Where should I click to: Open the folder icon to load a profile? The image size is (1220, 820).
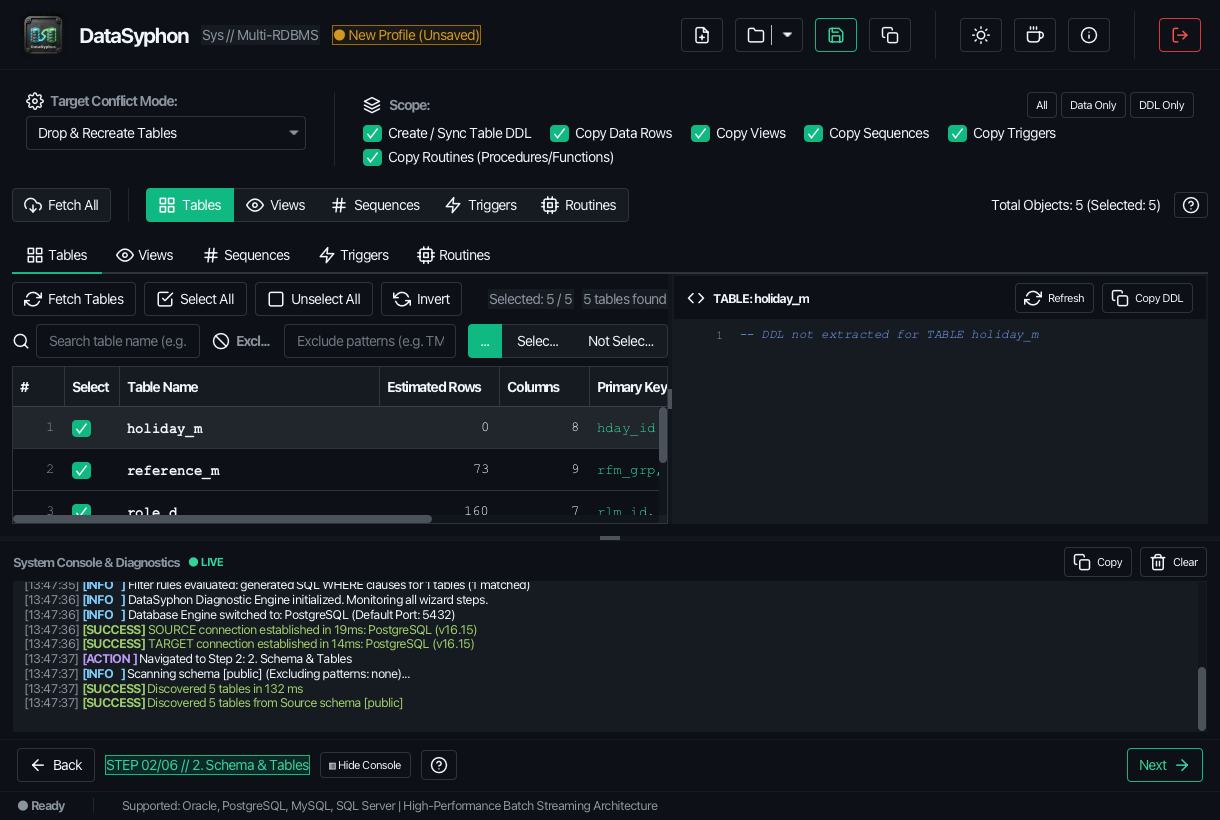(756, 35)
